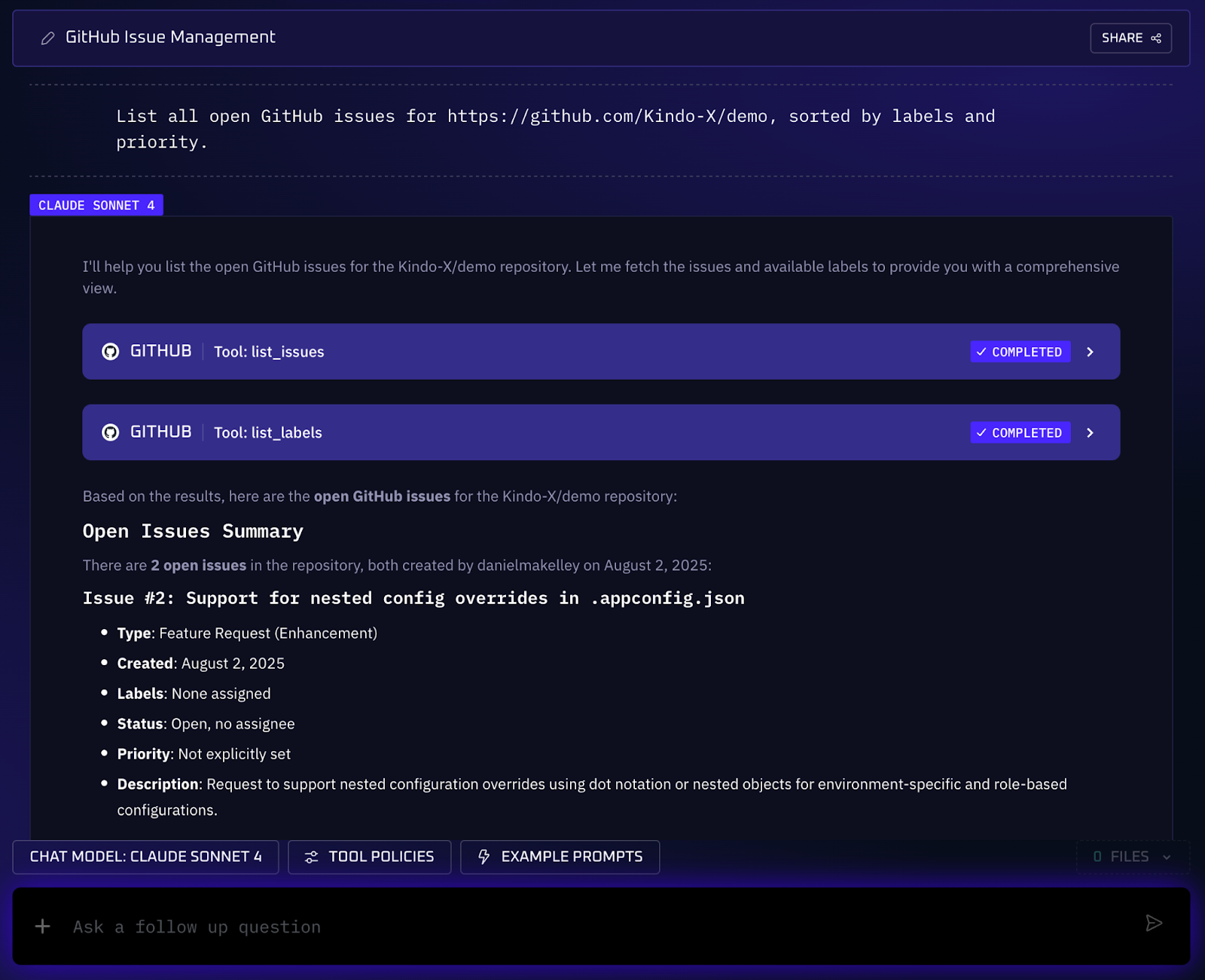Click 'Labels: None assigned' bullet
Image resolution: width=1205 pixels, height=980 pixels.
(x=194, y=694)
